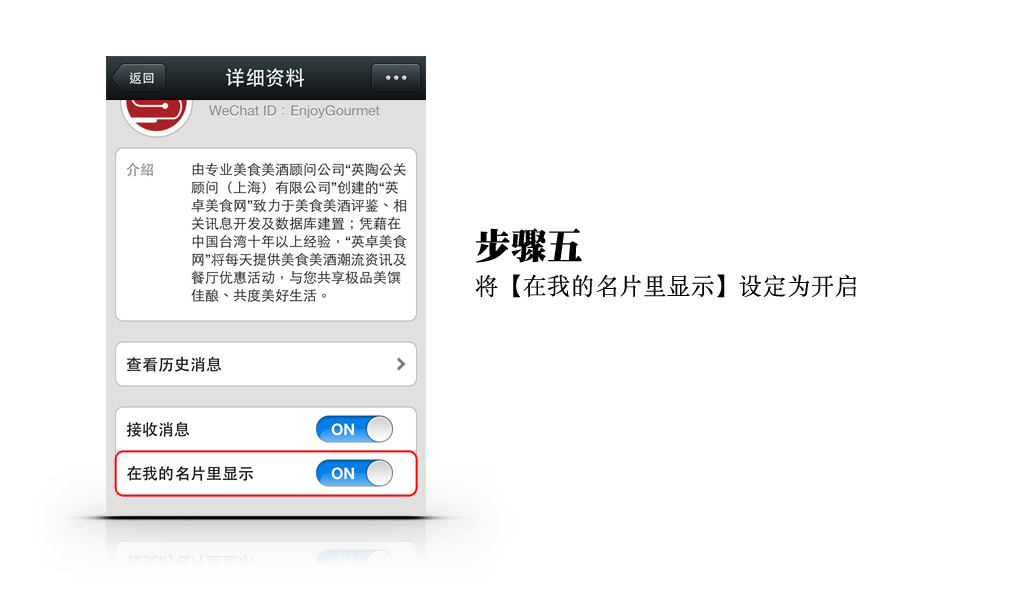The image size is (1024, 600).
Task: Open 查看历史消息 row
Action: click(266, 364)
